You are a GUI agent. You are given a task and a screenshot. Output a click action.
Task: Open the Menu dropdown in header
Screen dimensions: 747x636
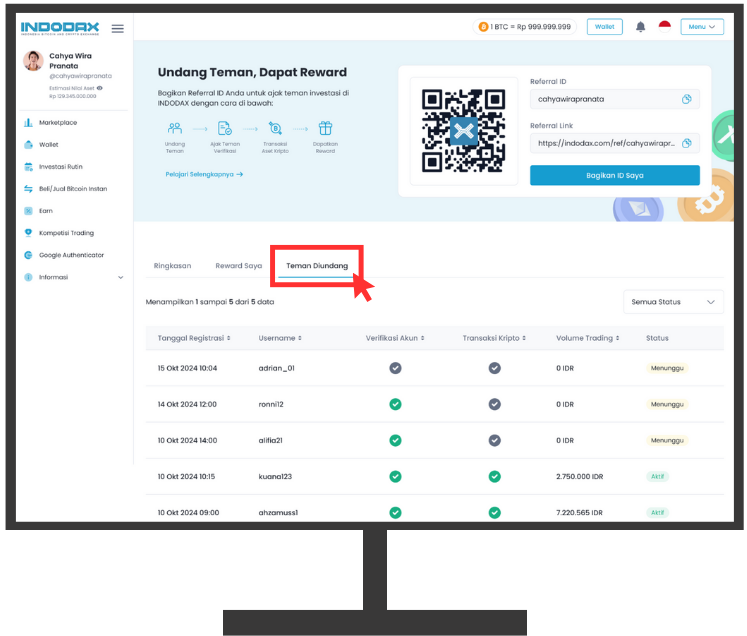[702, 27]
